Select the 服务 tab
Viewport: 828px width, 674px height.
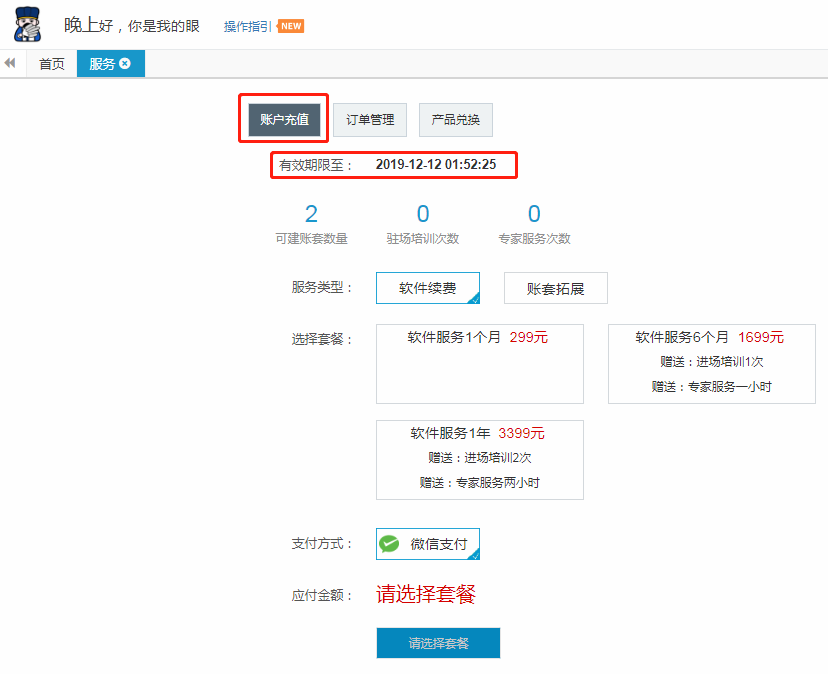click(x=111, y=64)
